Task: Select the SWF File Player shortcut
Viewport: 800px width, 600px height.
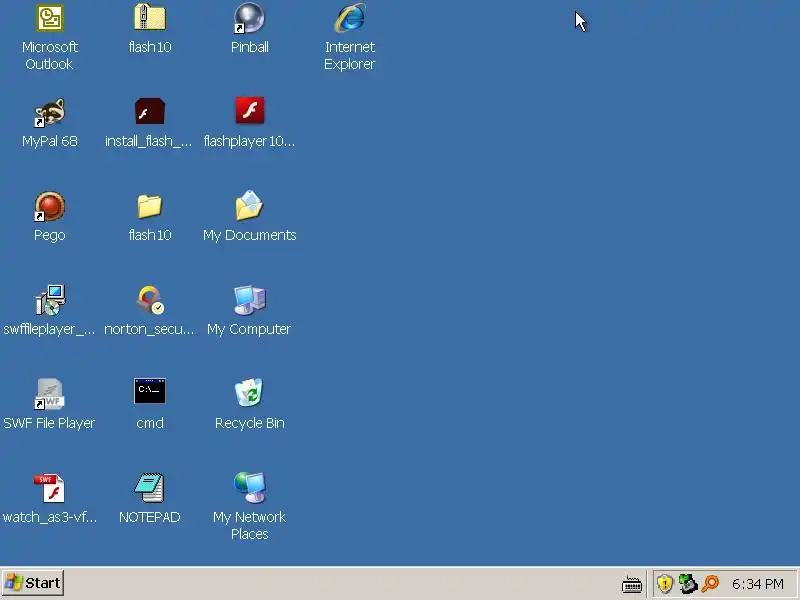Action: coord(49,394)
